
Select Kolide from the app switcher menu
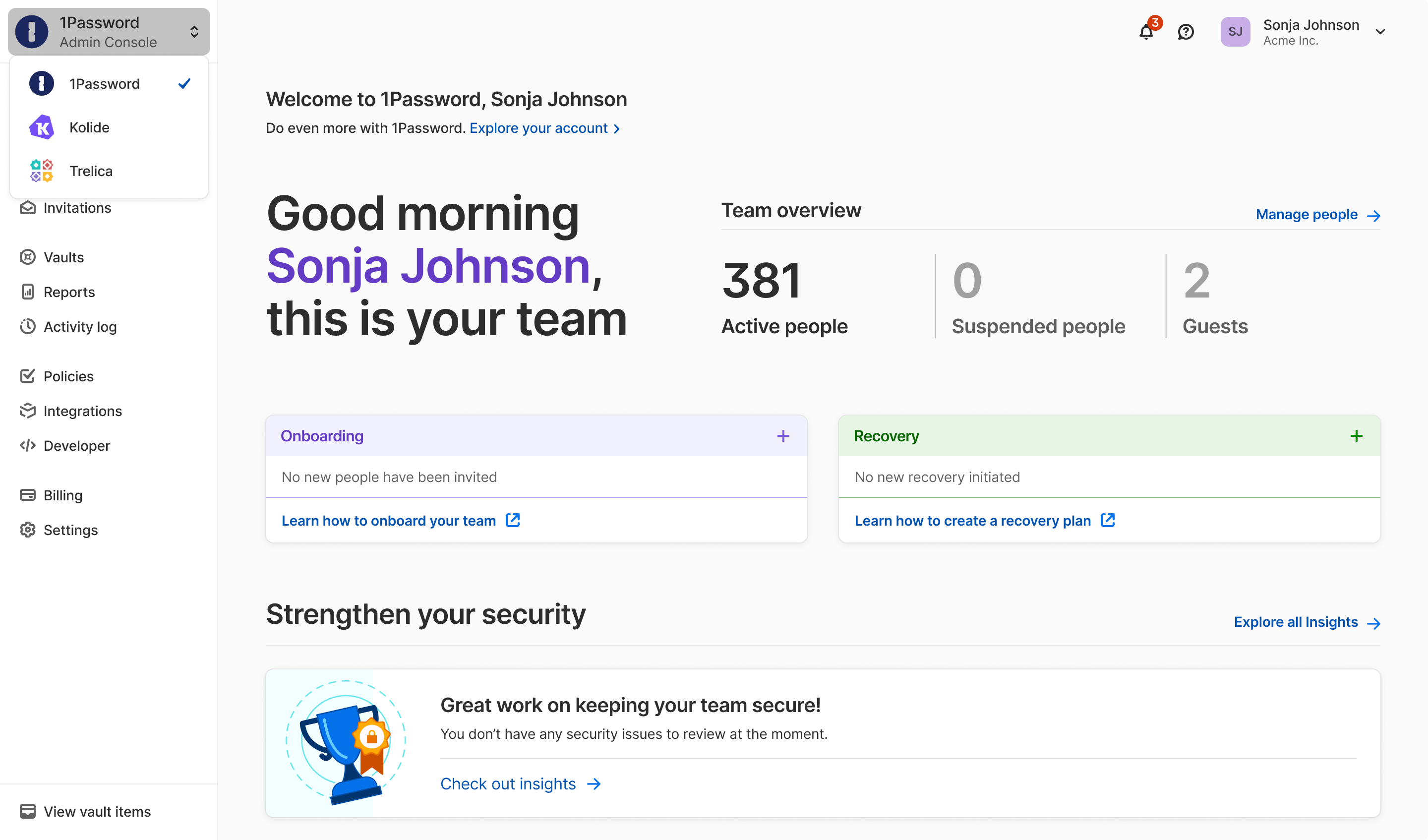[89, 127]
